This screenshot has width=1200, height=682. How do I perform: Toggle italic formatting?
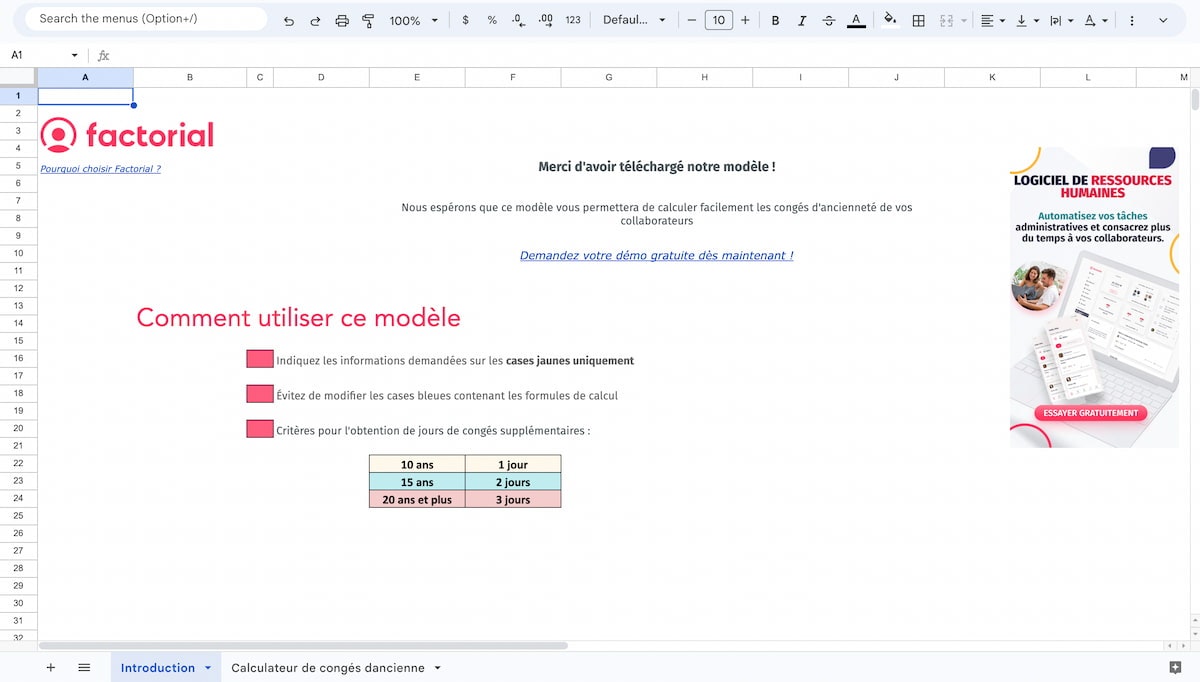pyautogui.click(x=802, y=20)
